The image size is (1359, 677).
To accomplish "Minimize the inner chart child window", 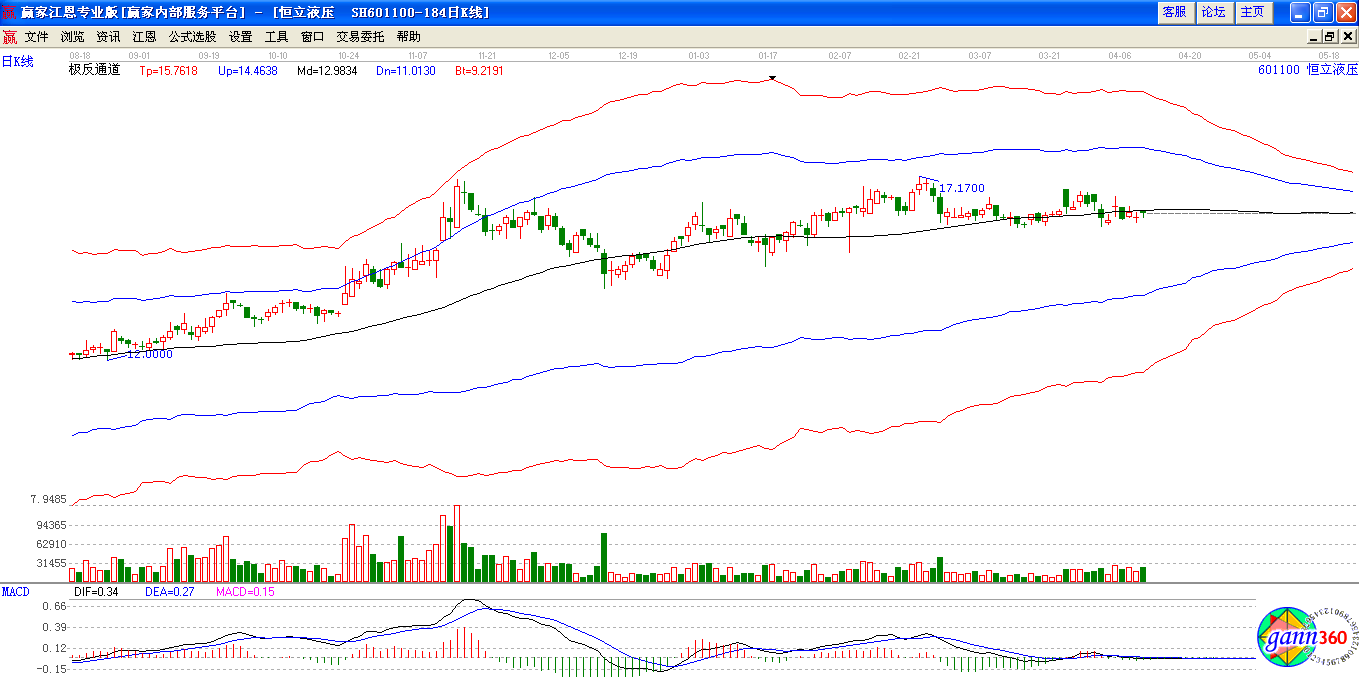I will tap(1314, 37).
